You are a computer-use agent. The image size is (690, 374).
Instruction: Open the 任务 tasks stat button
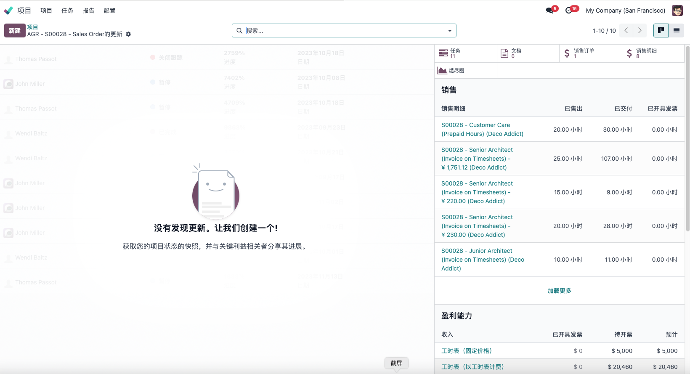(466, 53)
